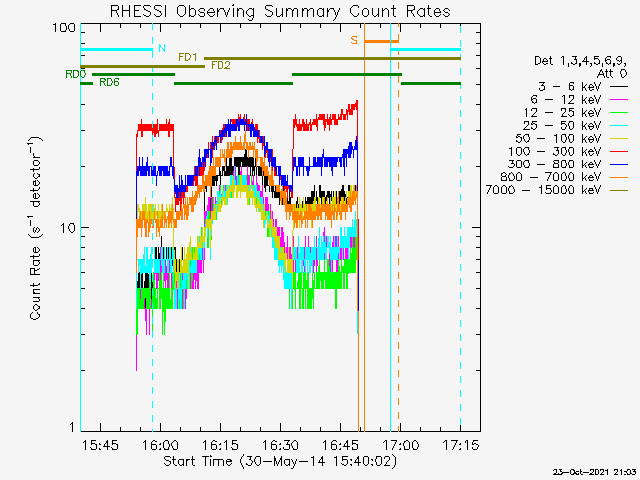Click the 3 - 6 keV legend entry
This screenshot has height=480, width=640.
pos(583,87)
